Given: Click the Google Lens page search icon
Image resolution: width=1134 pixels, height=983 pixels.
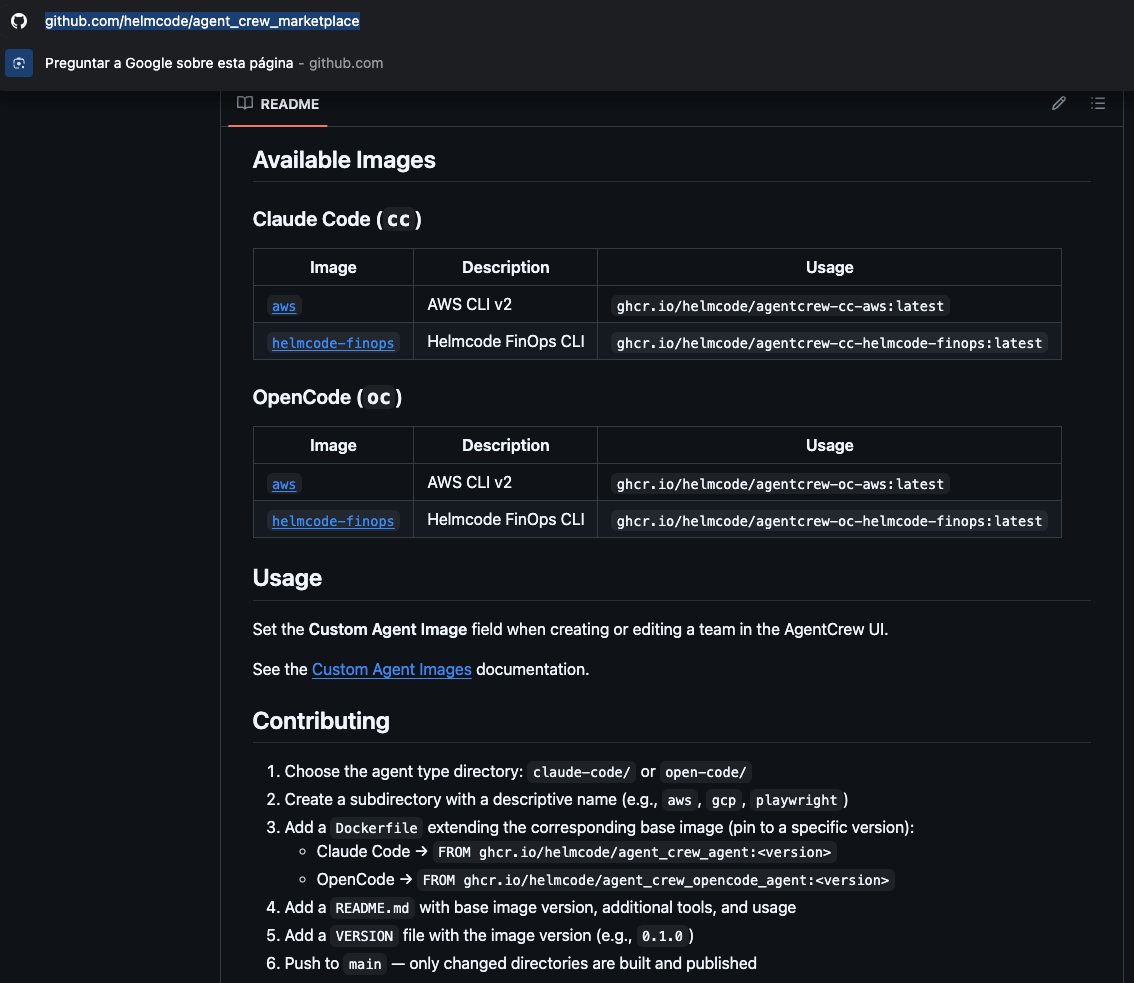Looking at the screenshot, I should click(19, 63).
